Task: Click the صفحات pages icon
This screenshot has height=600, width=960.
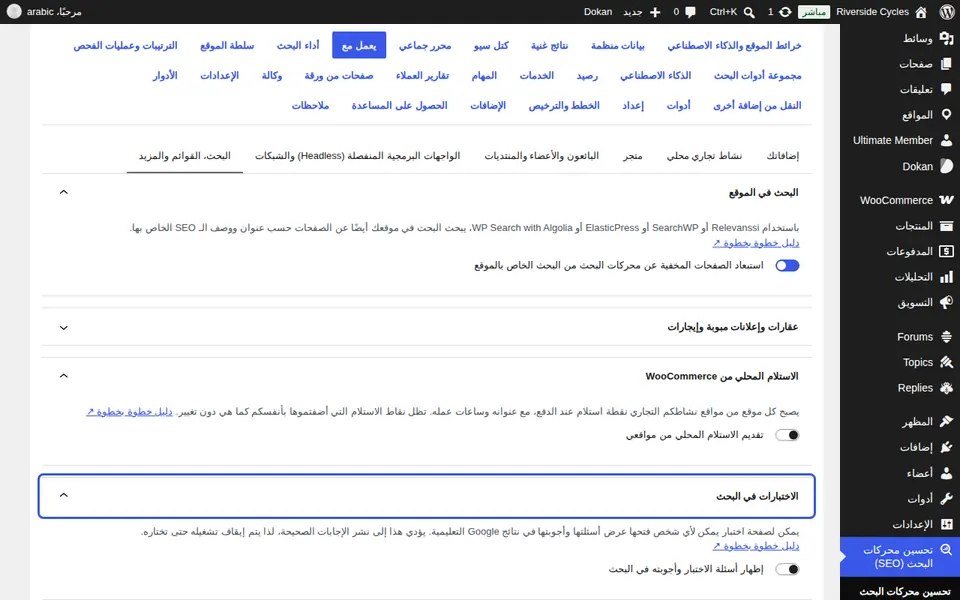Action: pos(946,64)
